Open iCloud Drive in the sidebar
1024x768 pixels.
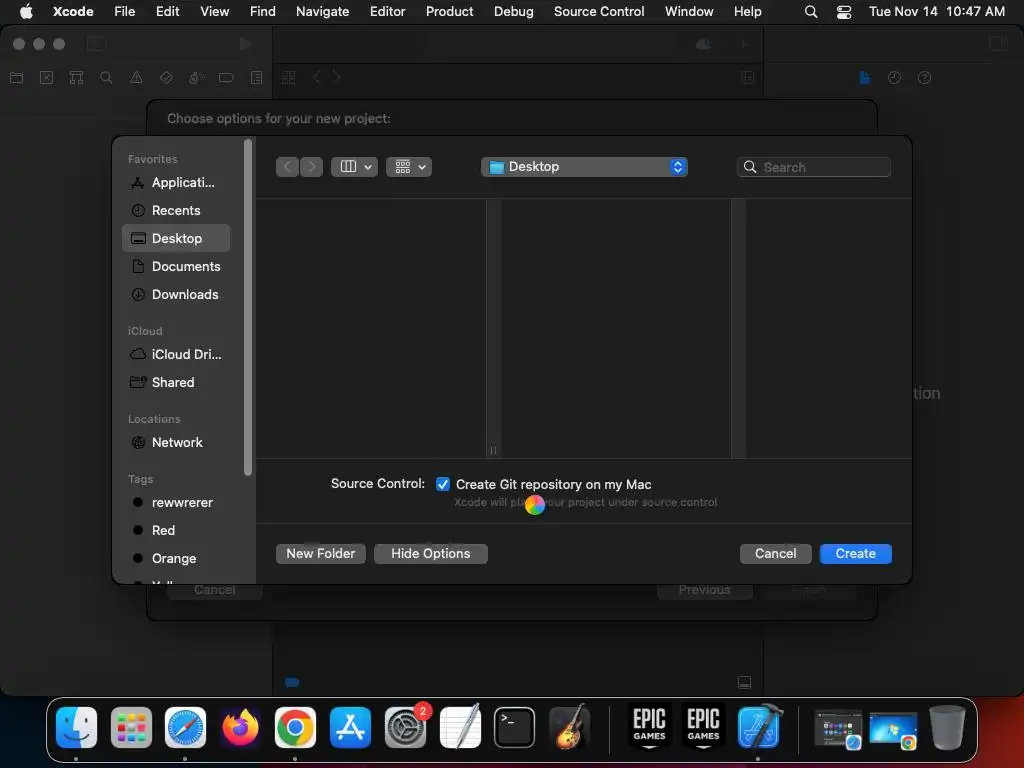pos(176,354)
